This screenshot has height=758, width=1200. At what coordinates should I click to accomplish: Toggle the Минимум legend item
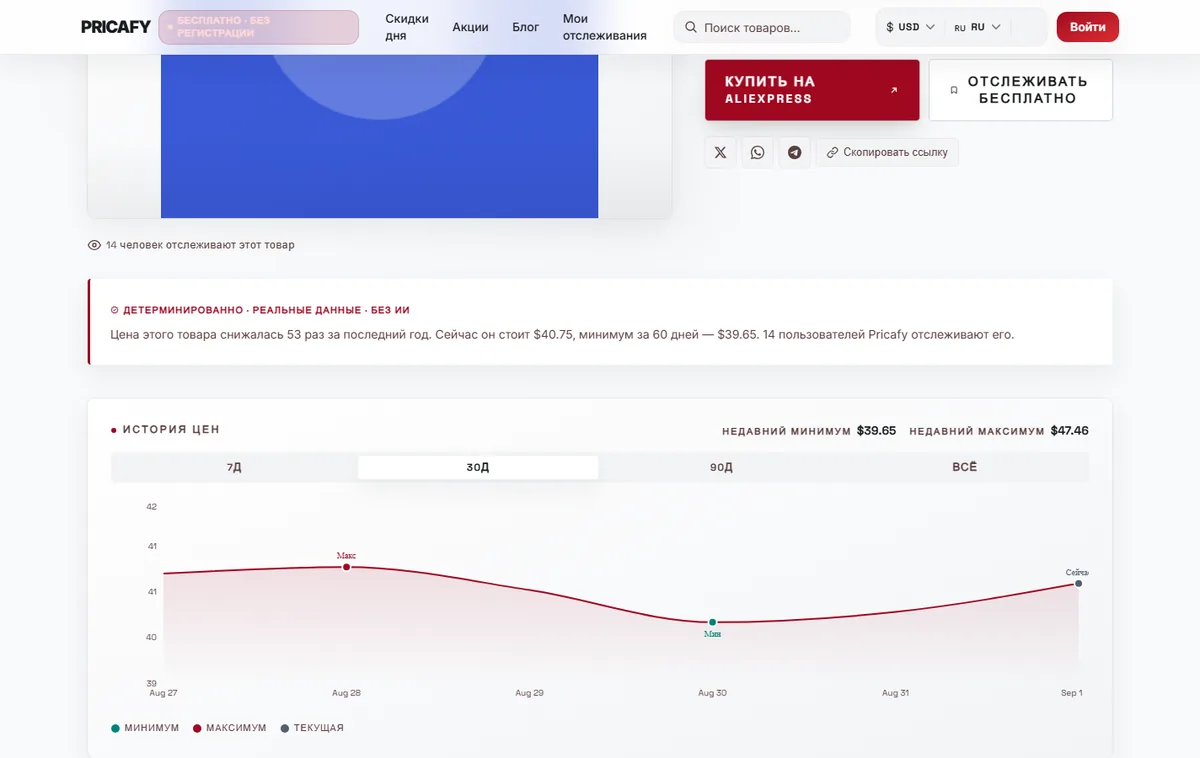145,728
